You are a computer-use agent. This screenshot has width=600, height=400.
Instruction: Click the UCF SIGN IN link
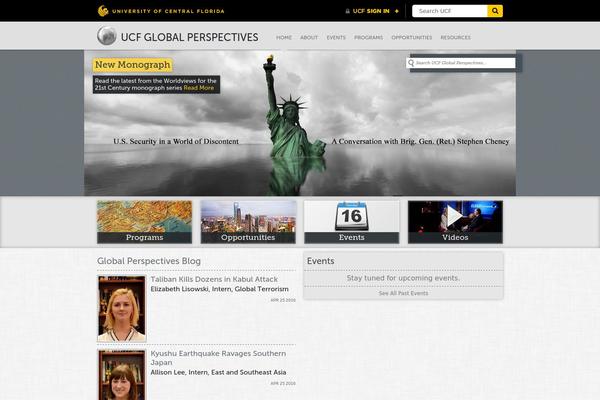(x=371, y=11)
